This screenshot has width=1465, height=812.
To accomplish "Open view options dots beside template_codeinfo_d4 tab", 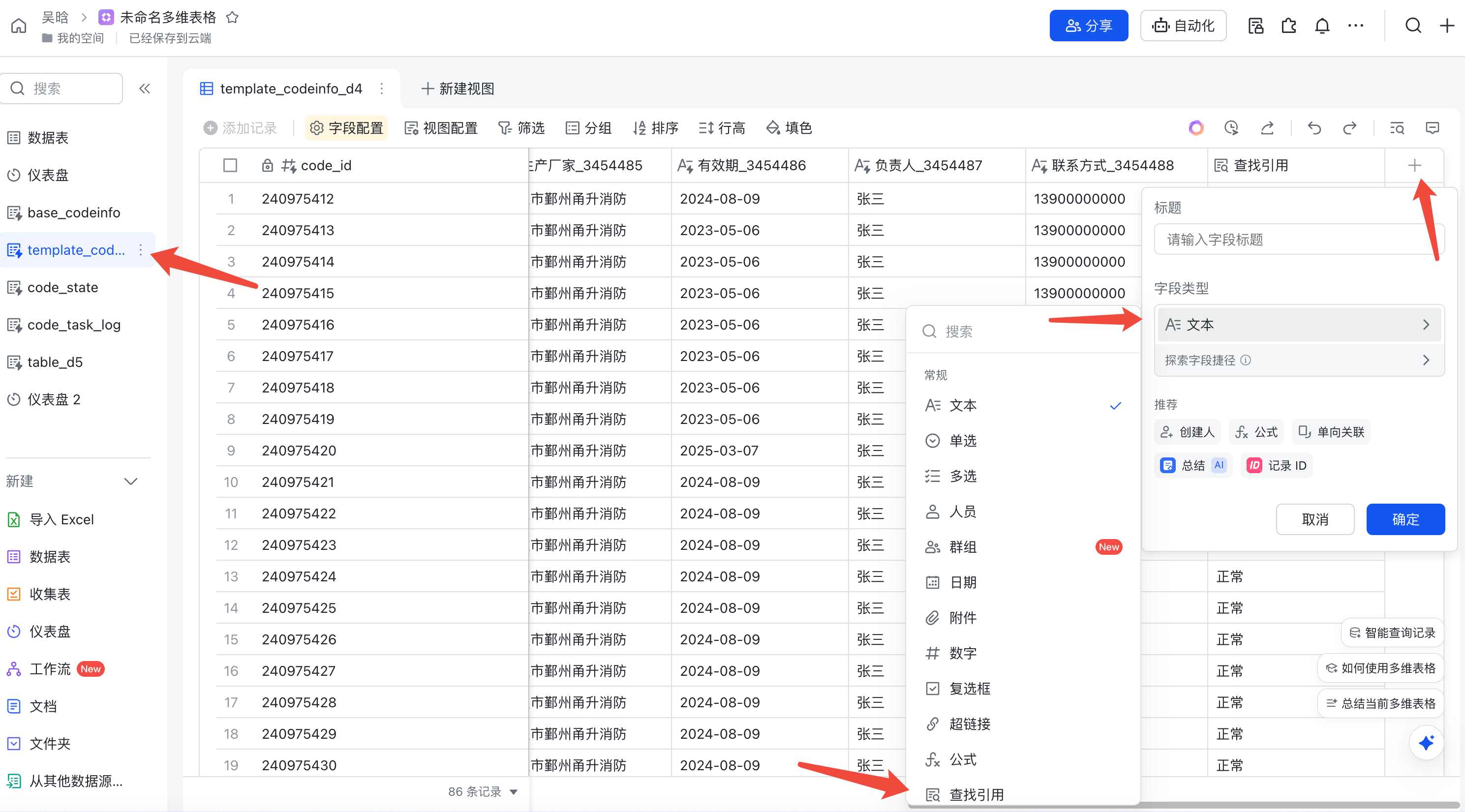I will (x=382, y=88).
